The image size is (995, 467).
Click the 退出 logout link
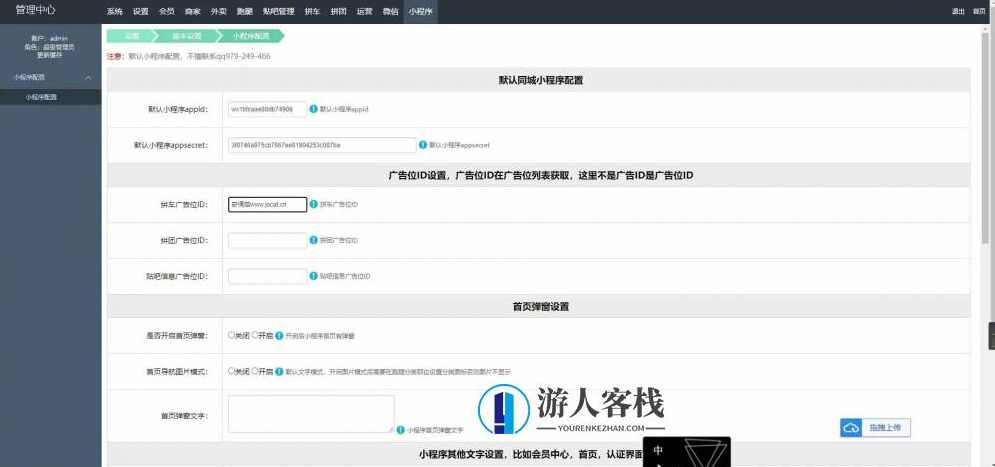958,11
